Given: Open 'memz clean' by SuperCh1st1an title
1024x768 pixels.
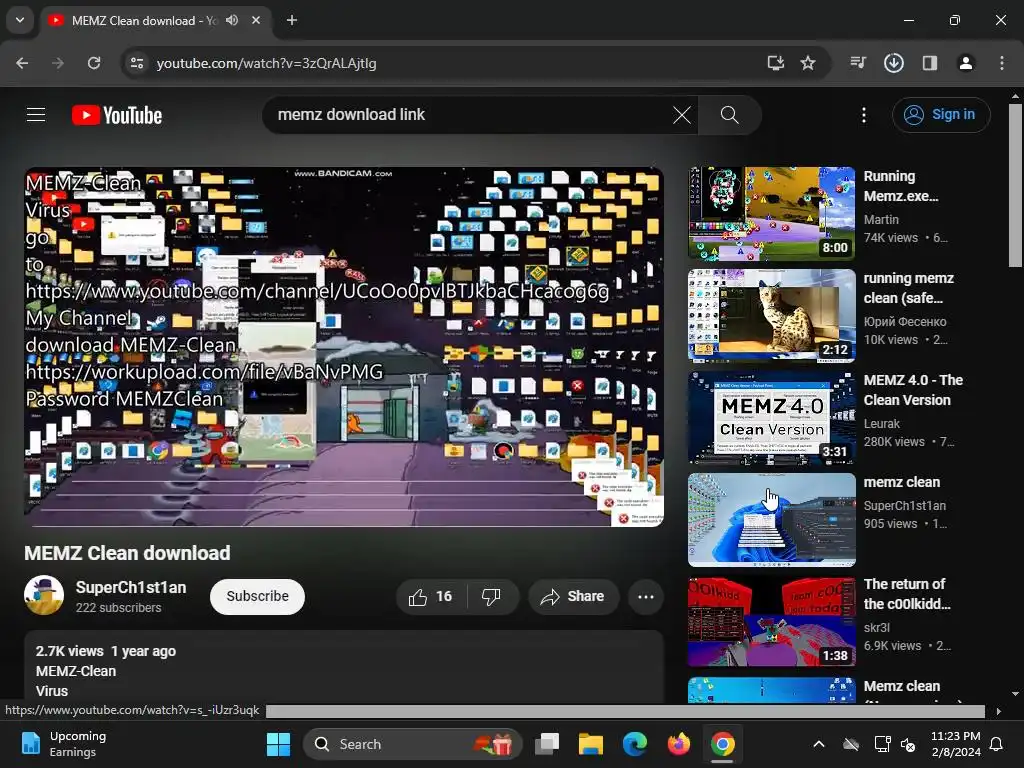Looking at the screenshot, I should pyautogui.click(x=902, y=482).
